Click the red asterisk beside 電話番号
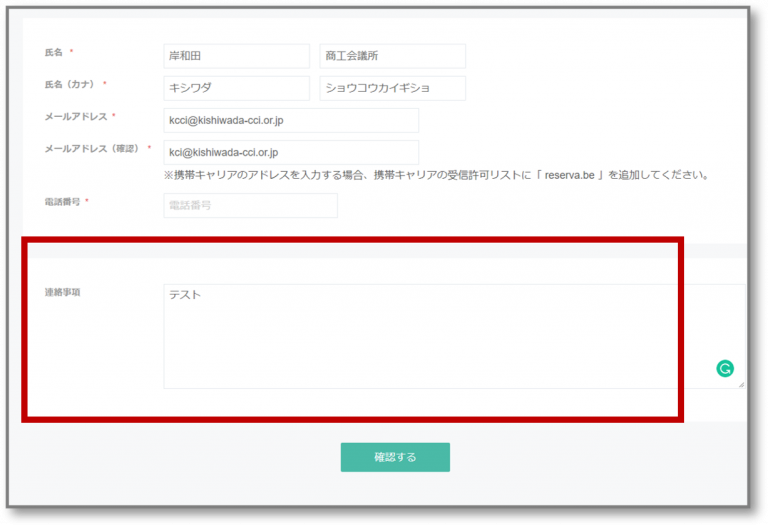Image resolution: width=768 pixels, height=526 pixels. pyautogui.click(x=87, y=201)
